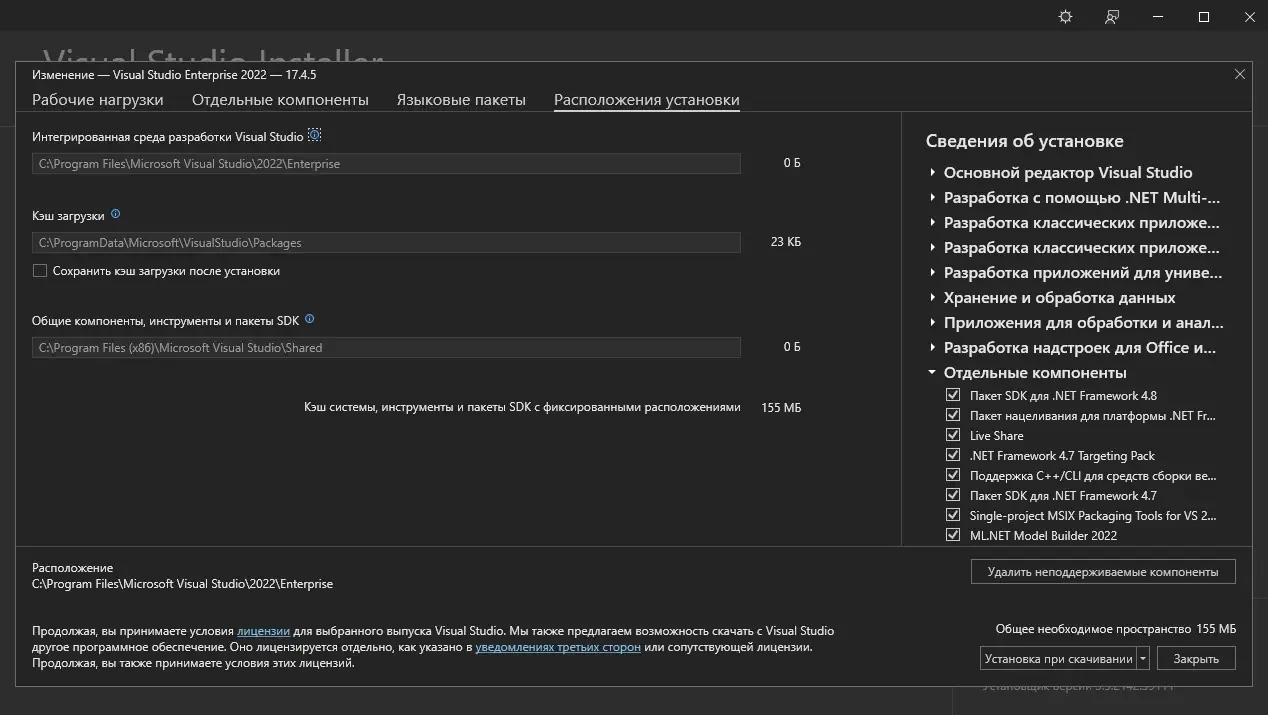Open the лицензии link
1268x715 pixels.
[x=263, y=631]
